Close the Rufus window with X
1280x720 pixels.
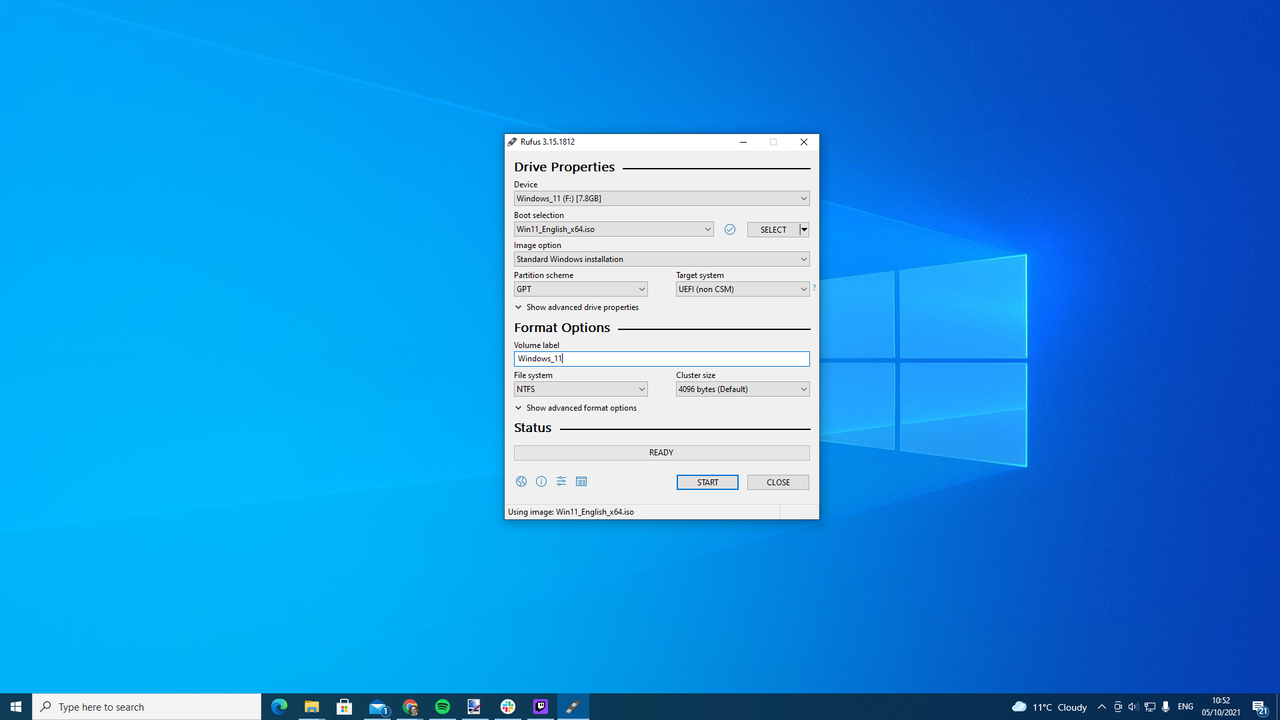point(804,142)
